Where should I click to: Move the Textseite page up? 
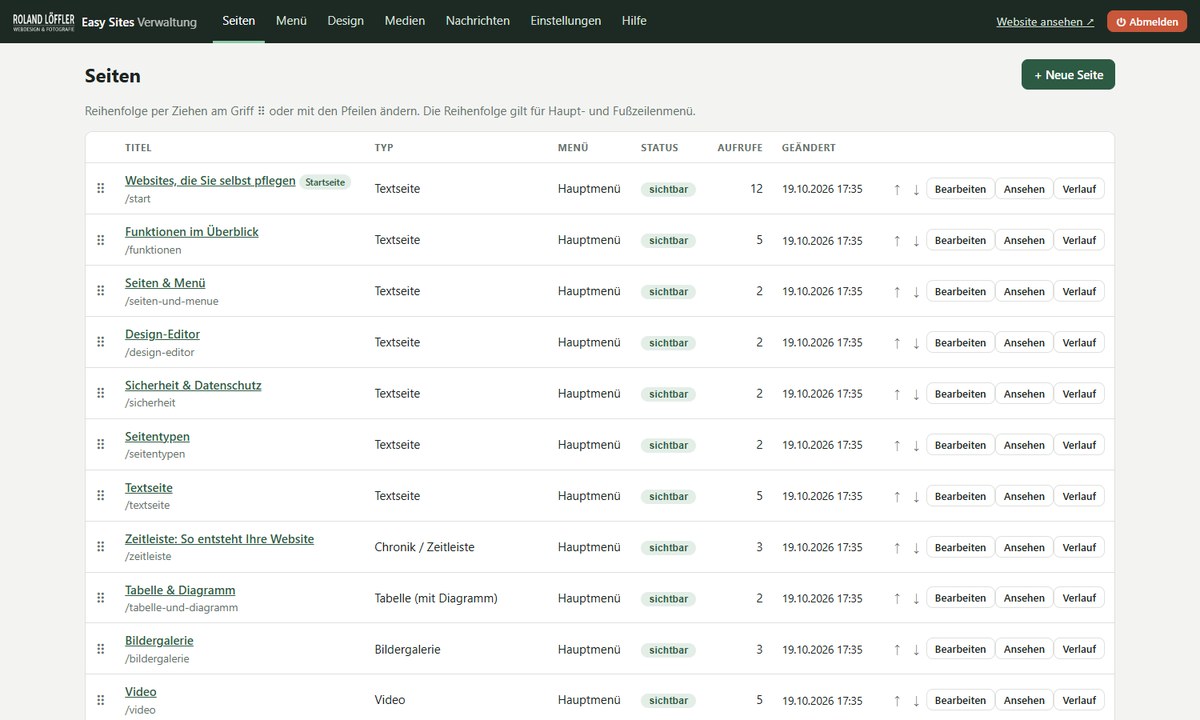click(897, 496)
